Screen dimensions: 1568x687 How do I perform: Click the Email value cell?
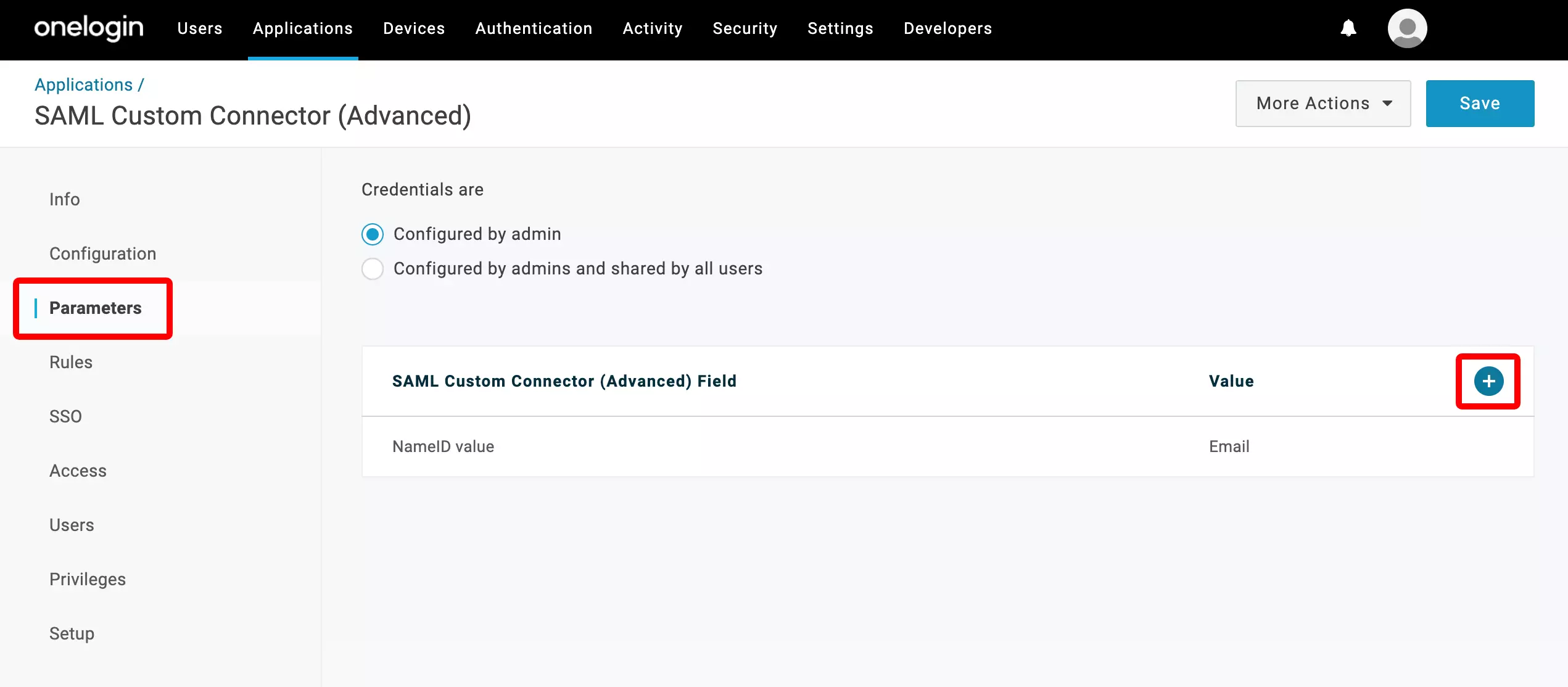[x=1229, y=446]
